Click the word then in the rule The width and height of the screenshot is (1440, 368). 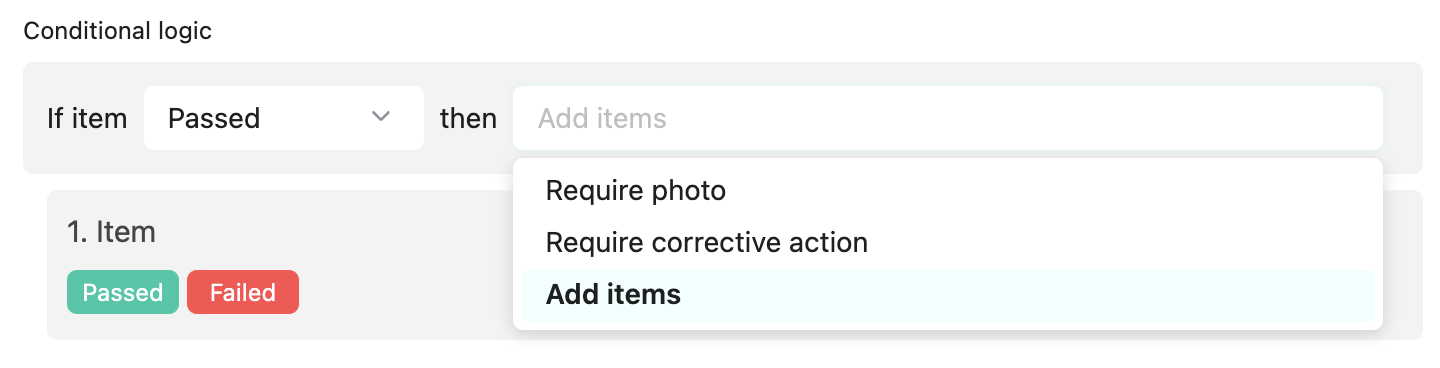(x=468, y=118)
